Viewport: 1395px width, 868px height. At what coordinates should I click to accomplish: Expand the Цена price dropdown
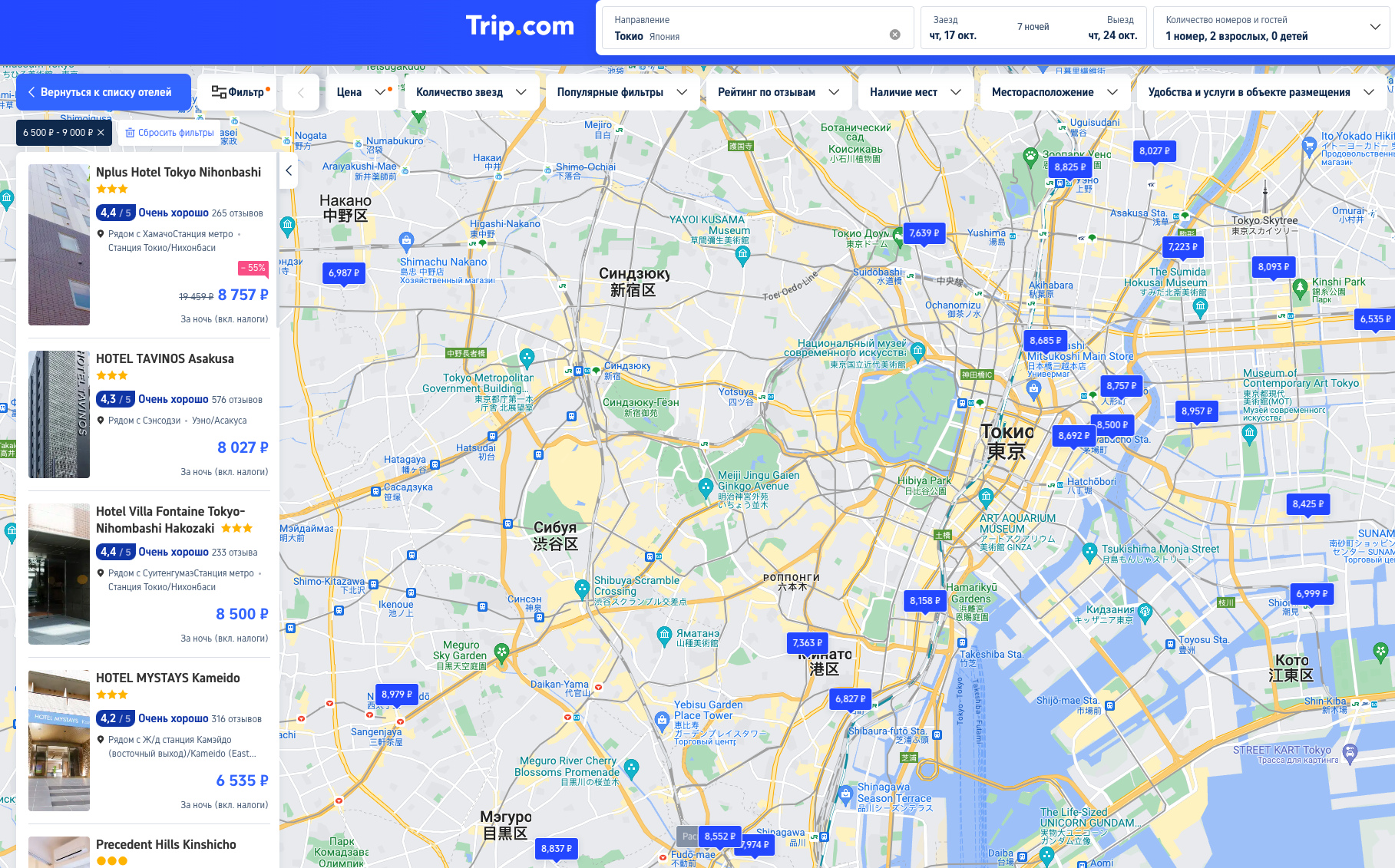coord(360,92)
